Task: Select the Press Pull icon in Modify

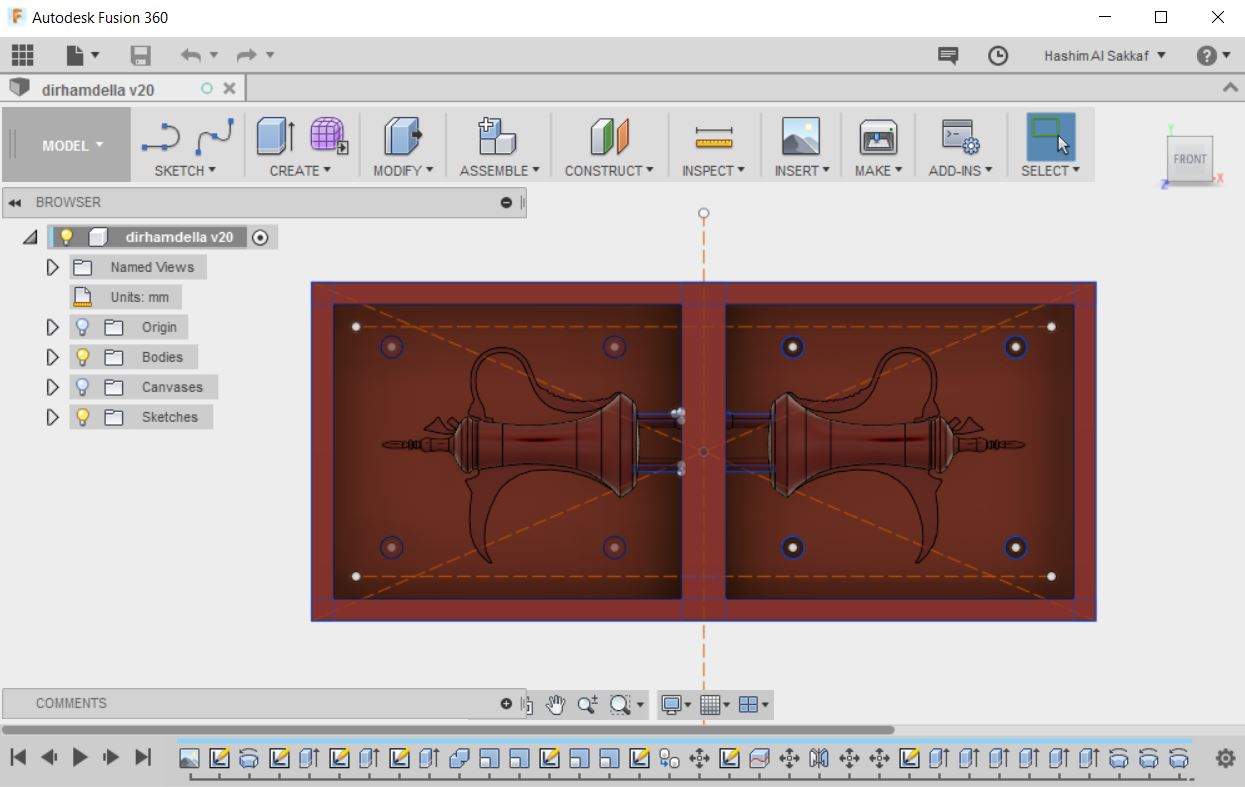Action: click(403, 136)
